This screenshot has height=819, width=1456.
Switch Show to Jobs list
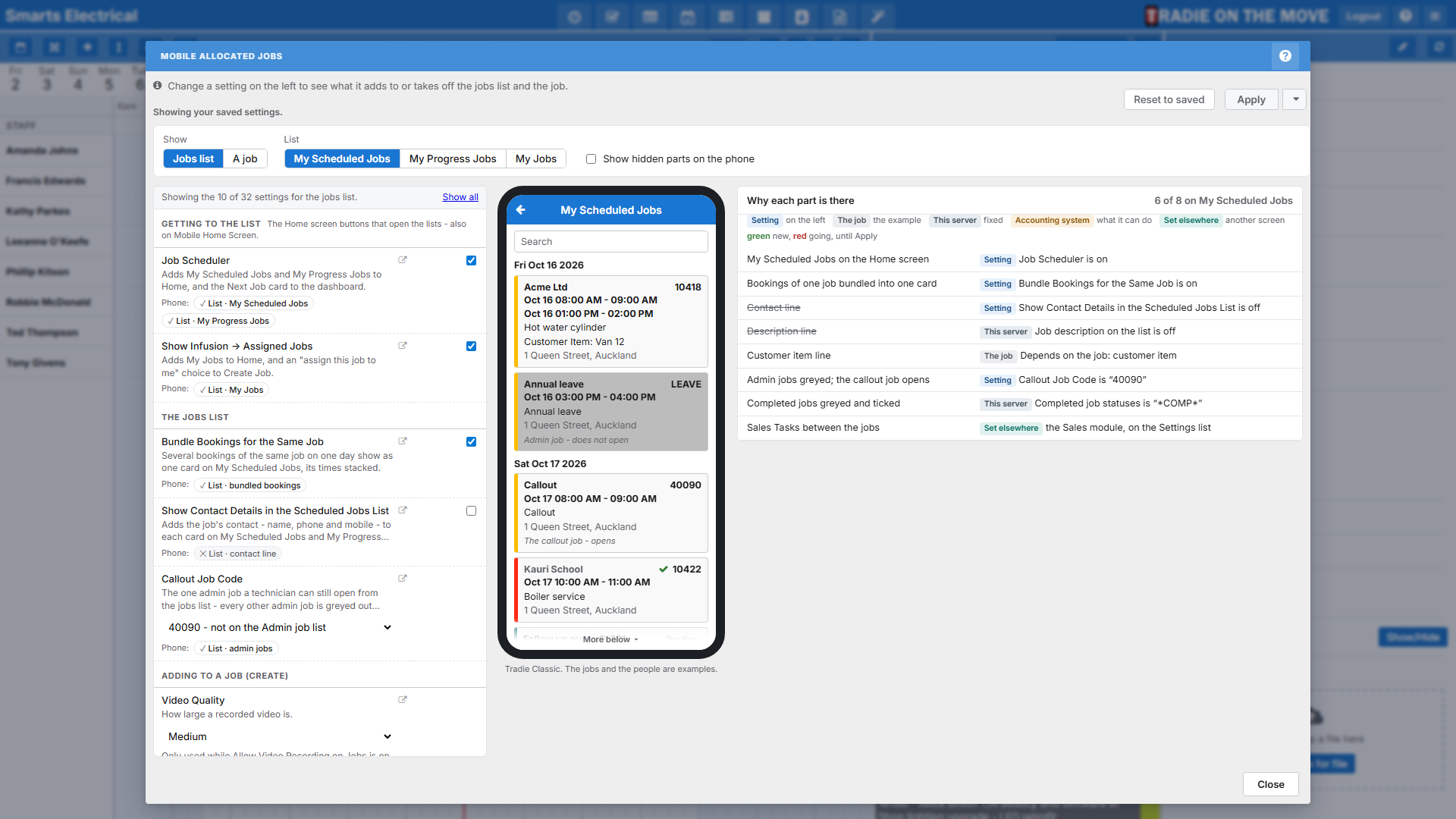[x=193, y=158]
